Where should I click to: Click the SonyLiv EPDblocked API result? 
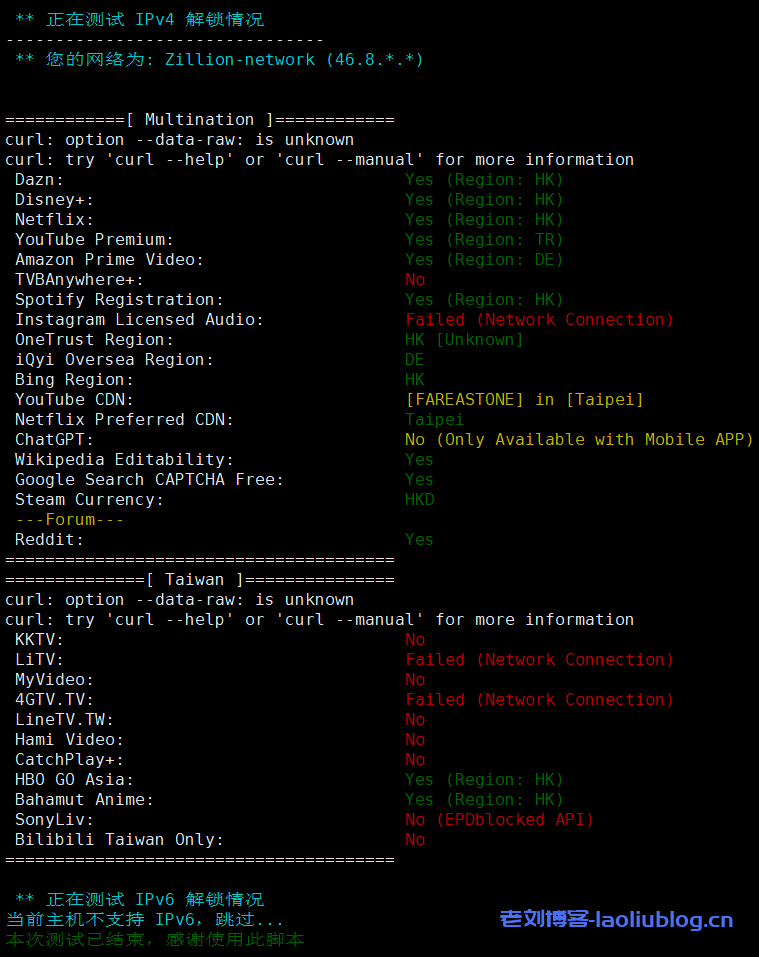499,820
